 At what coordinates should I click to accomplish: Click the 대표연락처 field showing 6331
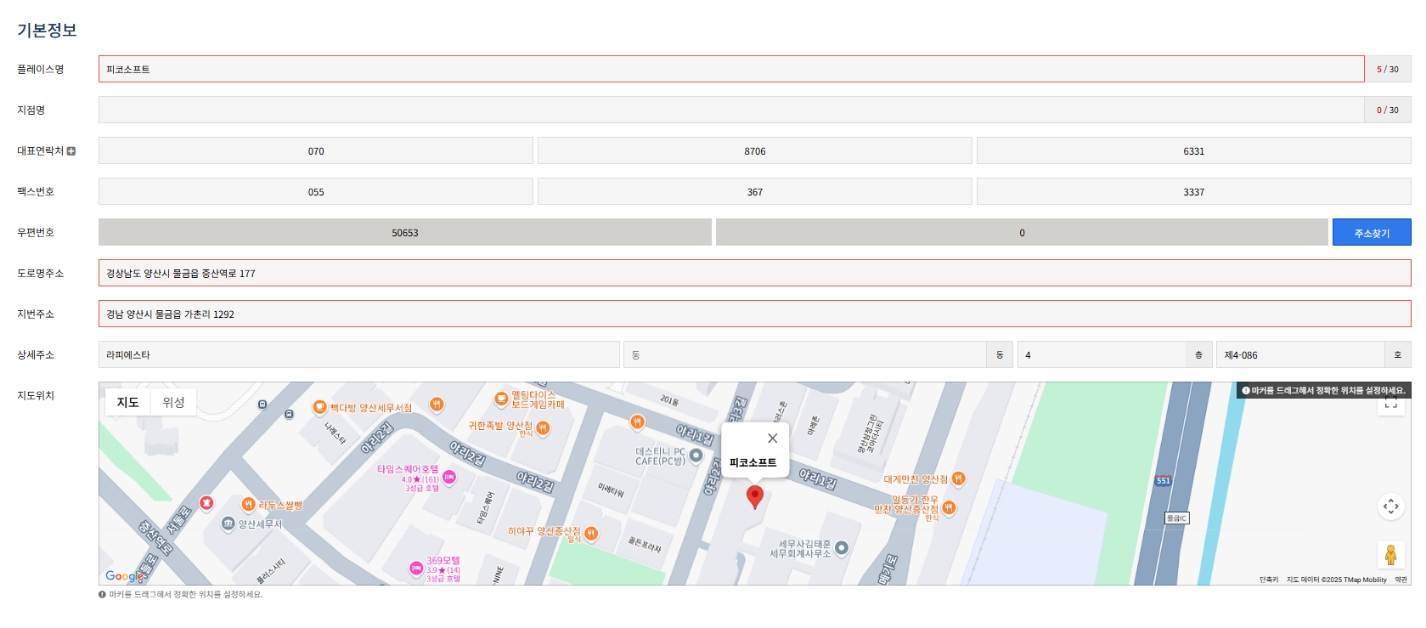(1194, 151)
